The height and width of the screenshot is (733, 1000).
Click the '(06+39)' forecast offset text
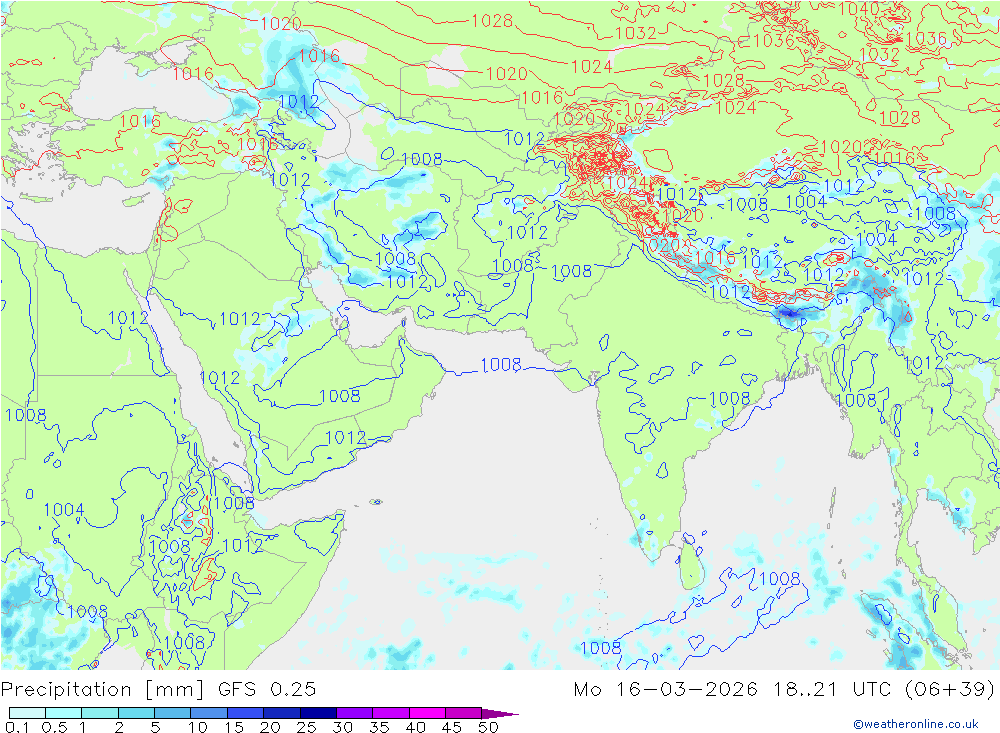950,689
